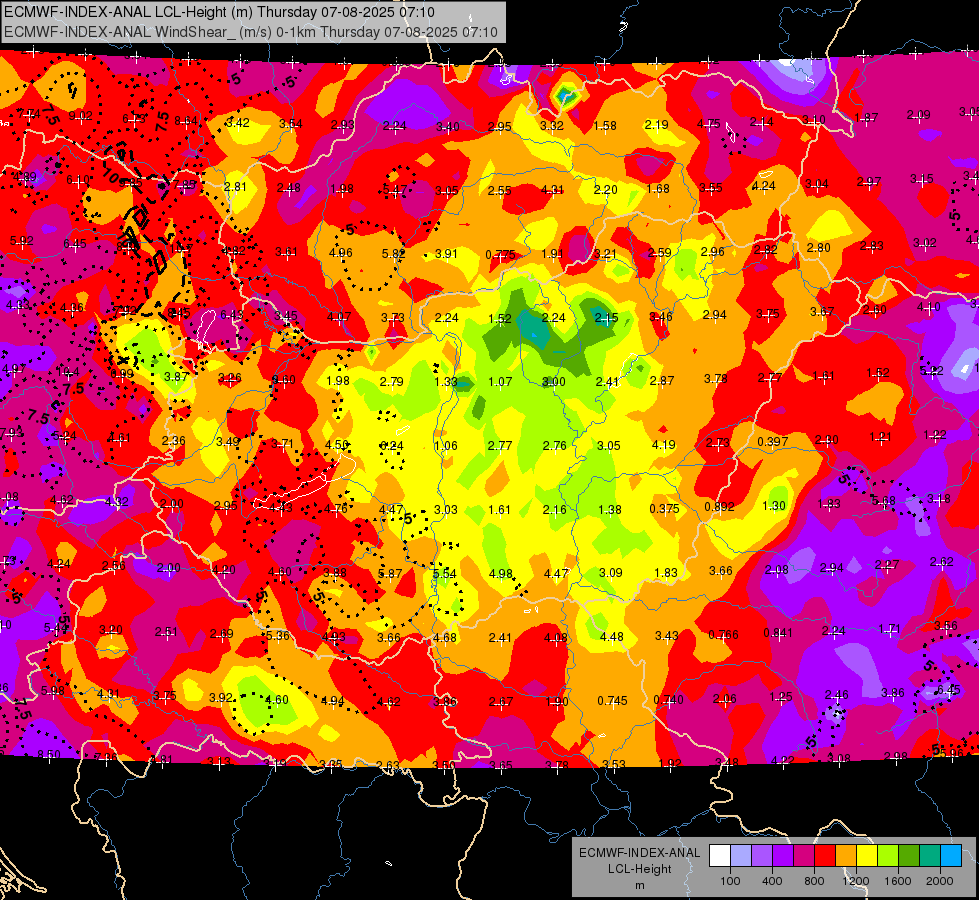Click the wind shear value 4.98
Viewport: 979px width, 900px height.
tap(500, 573)
